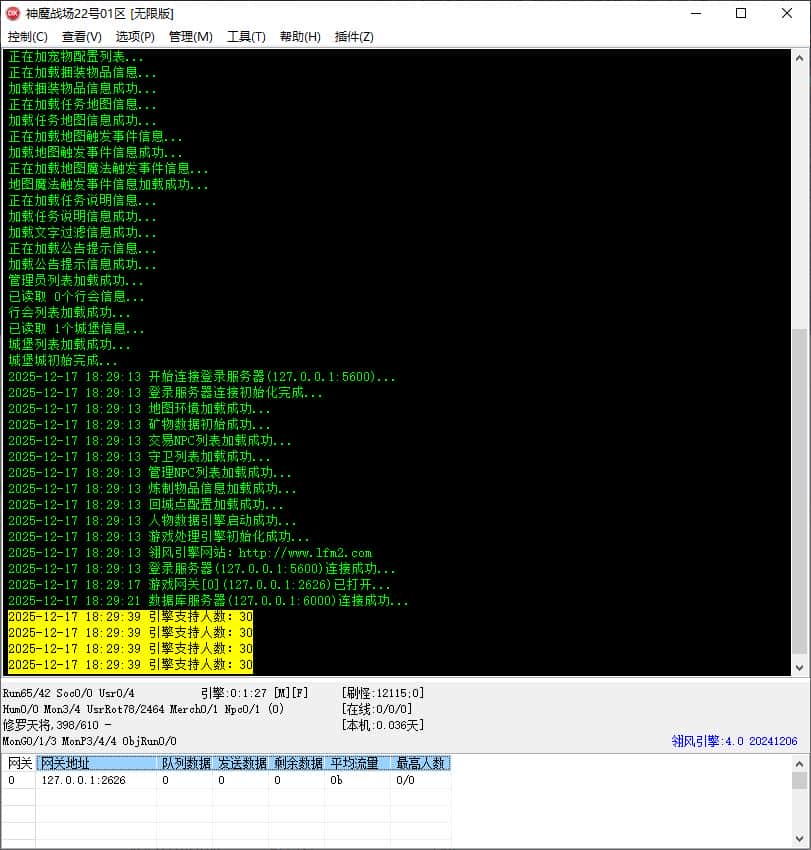Screen dimensions: 811x850
Task: Click the log panel scrollbar thumb
Action: pos(799,491)
